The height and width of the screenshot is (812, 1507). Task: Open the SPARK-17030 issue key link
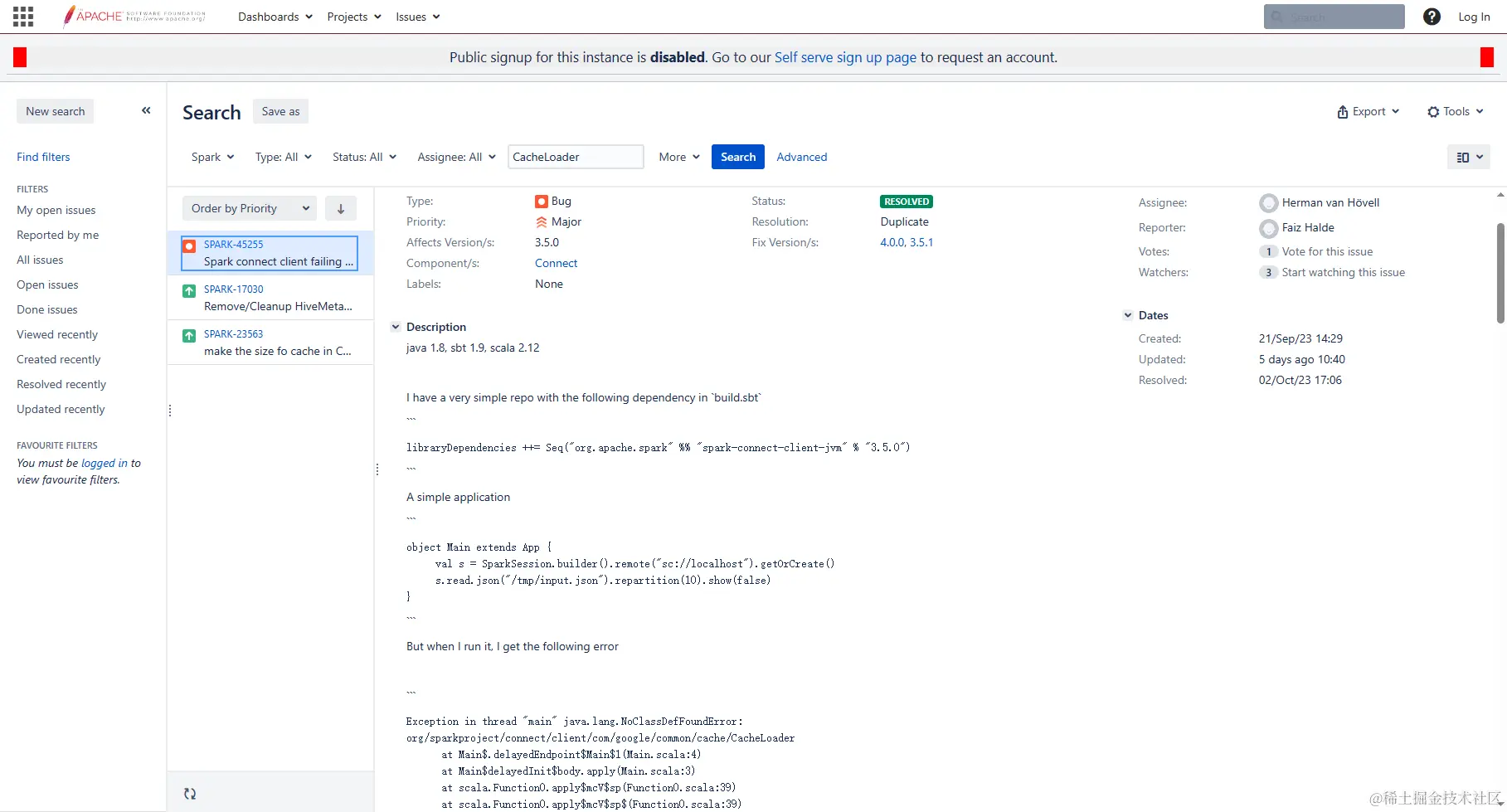(234, 289)
